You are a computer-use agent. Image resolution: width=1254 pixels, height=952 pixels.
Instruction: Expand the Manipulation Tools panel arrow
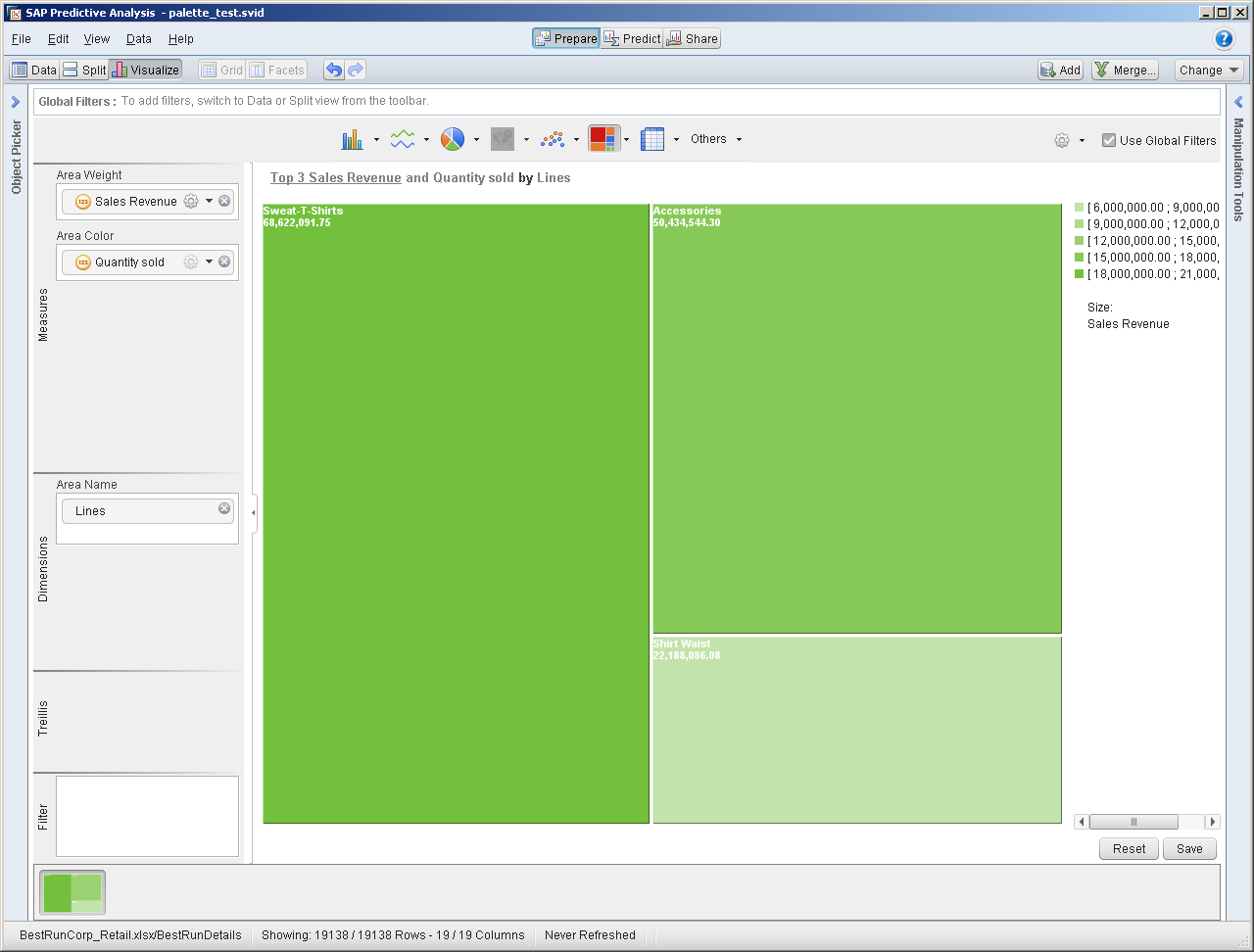[x=1238, y=102]
